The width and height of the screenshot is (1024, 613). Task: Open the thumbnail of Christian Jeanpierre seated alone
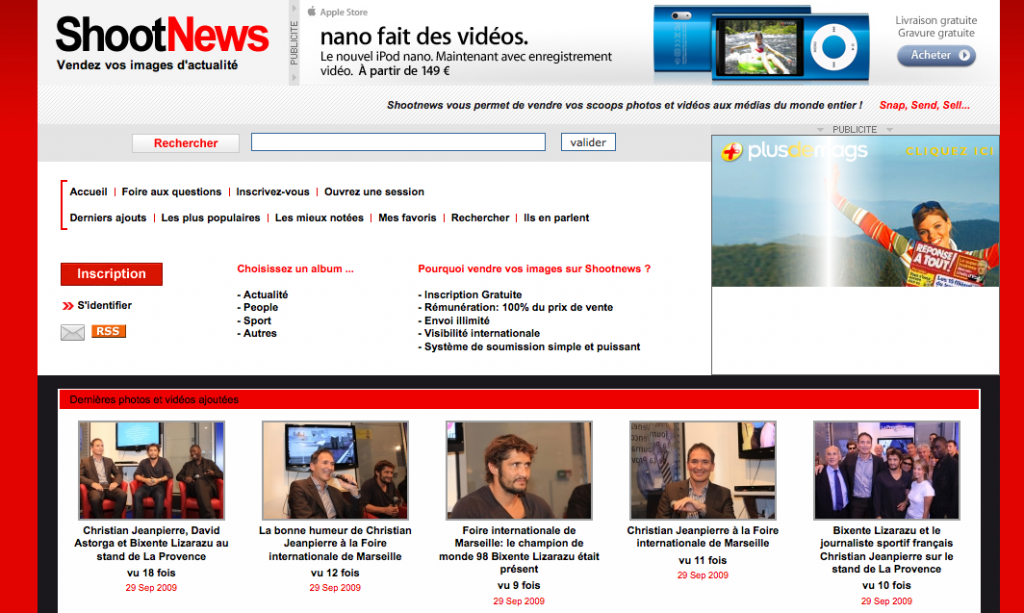tap(703, 470)
